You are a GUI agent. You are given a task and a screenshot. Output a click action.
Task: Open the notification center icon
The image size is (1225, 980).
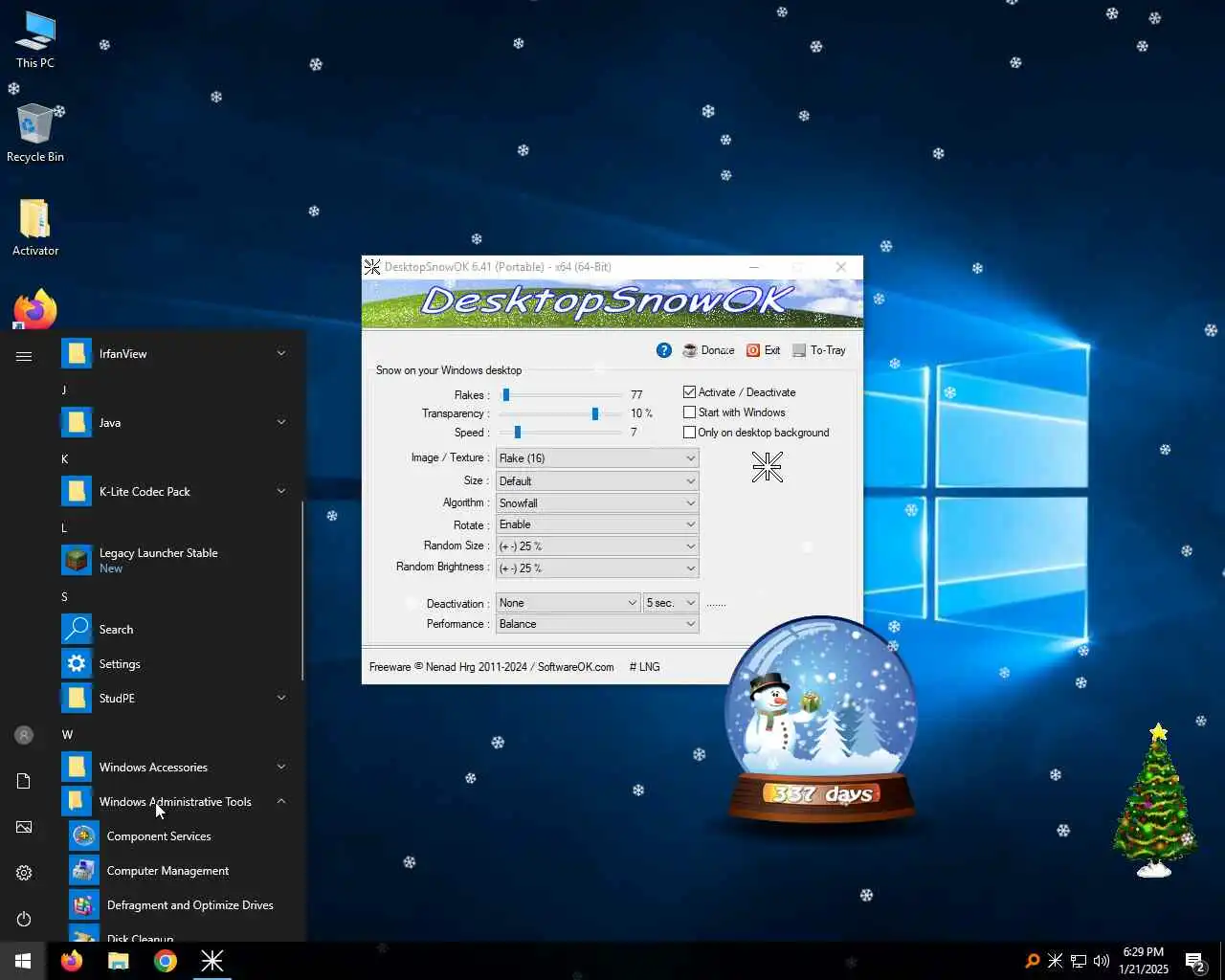point(1194,961)
